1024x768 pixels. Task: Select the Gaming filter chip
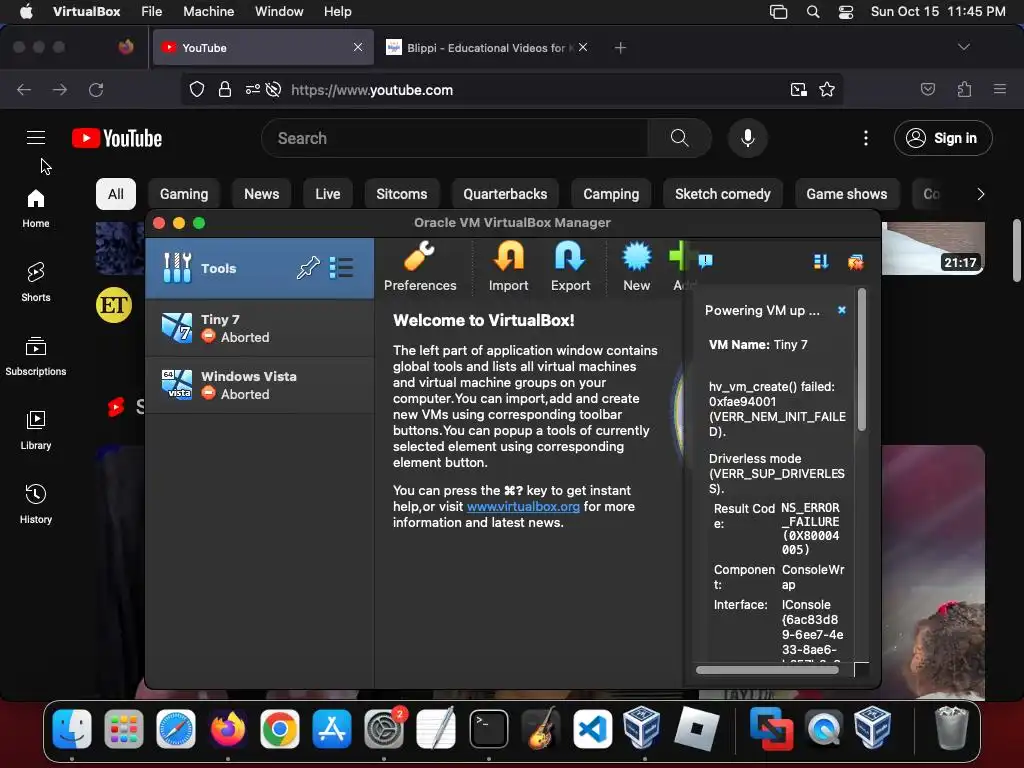point(184,194)
